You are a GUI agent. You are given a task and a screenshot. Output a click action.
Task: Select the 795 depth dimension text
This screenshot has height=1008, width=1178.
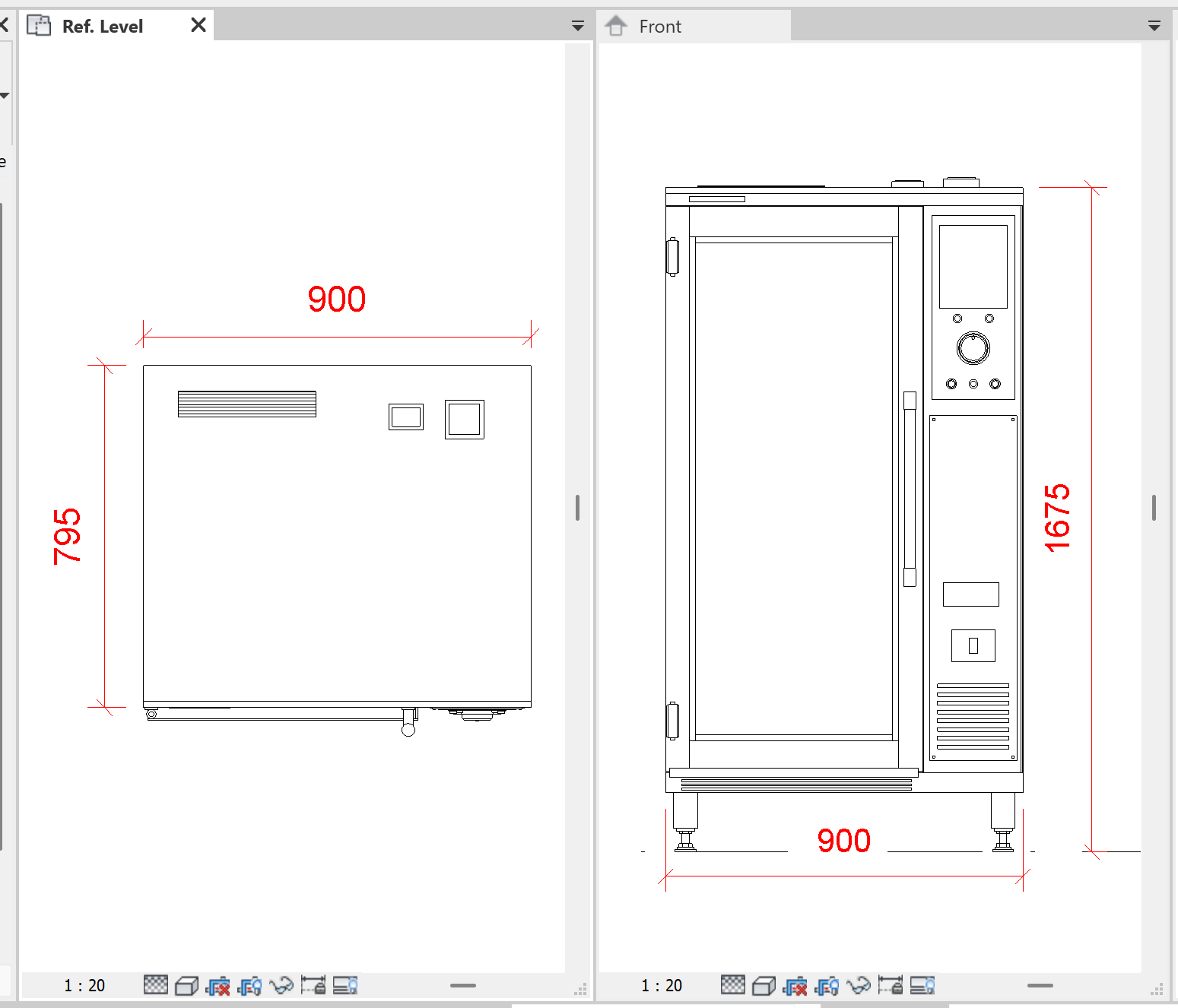(x=67, y=537)
